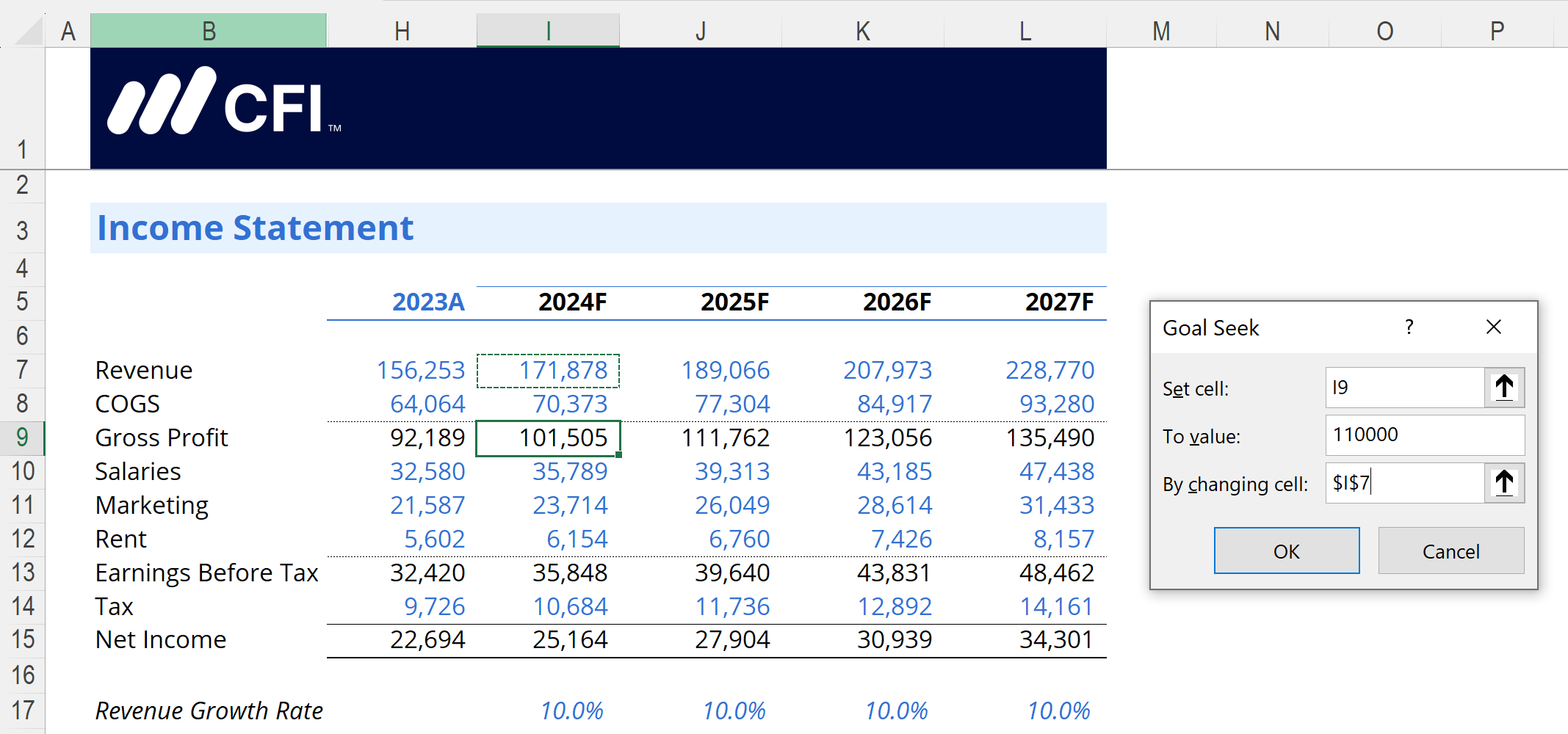This screenshot has width=1568, height=734.
Task: Select the 2024F Gross Profit cell 101,505
Action: [x=548, y=437]
